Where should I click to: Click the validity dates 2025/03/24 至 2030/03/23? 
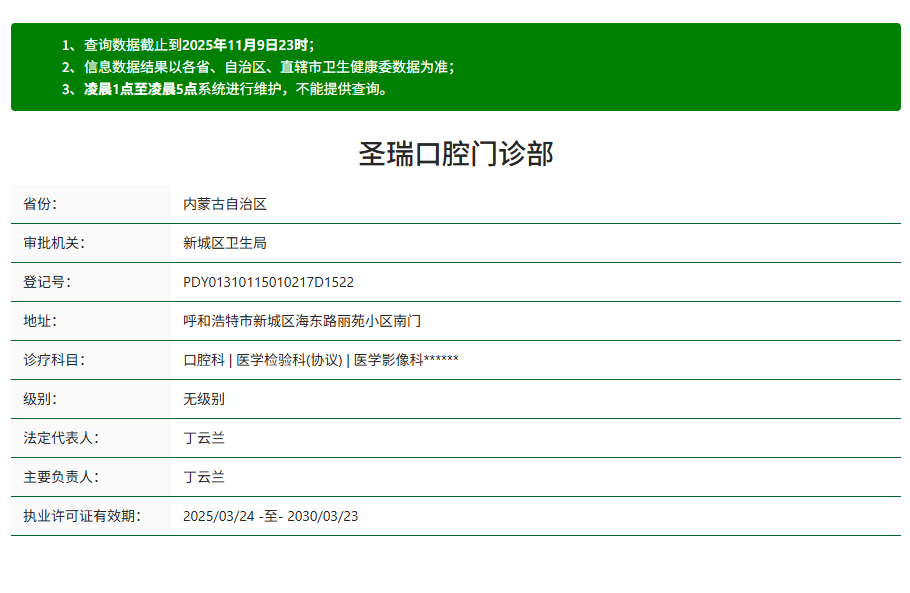click(271, 516)
